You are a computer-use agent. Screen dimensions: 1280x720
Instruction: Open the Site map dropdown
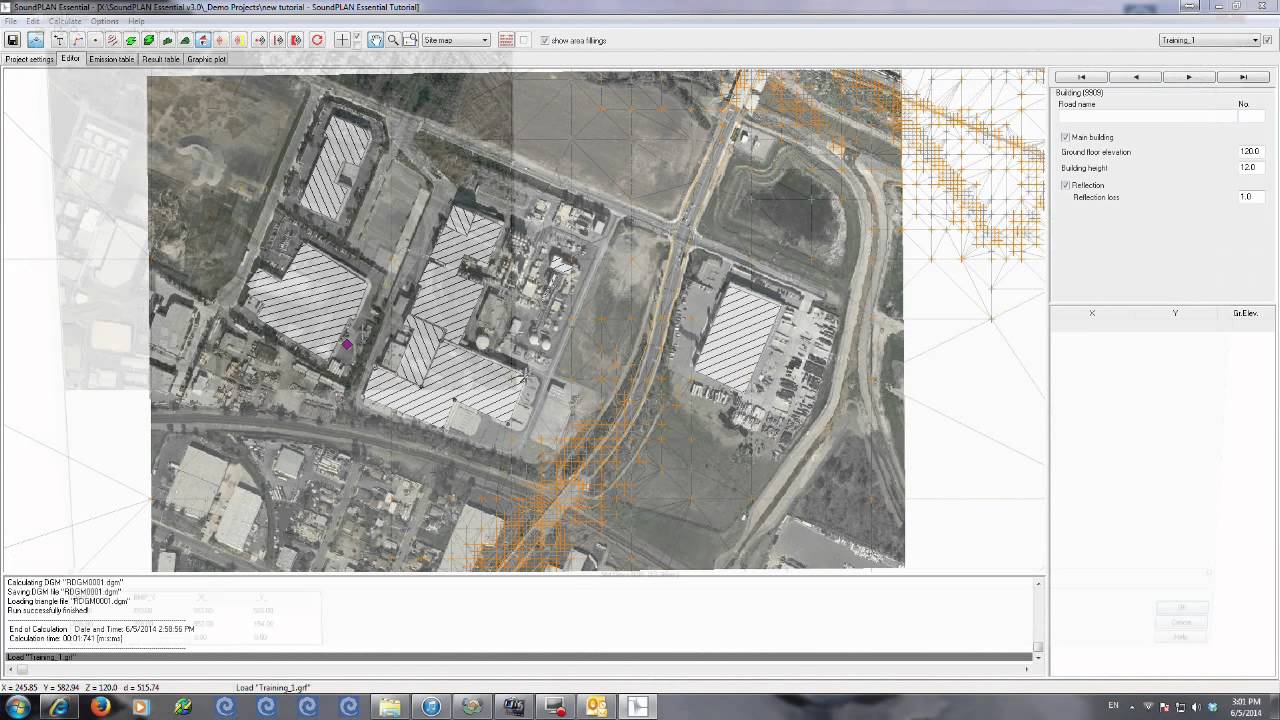tap(456, 40)
